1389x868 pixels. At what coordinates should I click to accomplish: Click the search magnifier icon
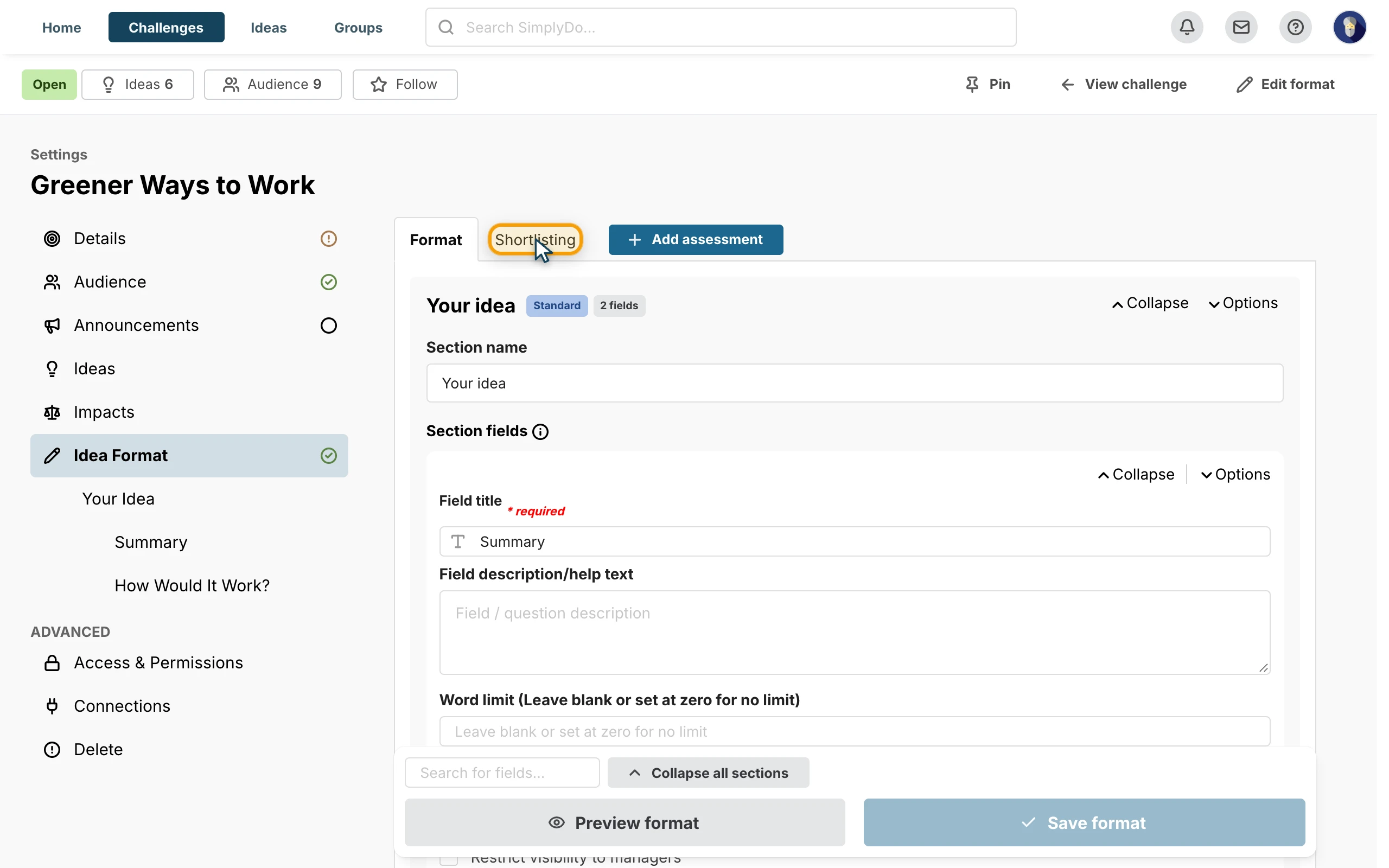pyautogui.click(x=446, y=27)
